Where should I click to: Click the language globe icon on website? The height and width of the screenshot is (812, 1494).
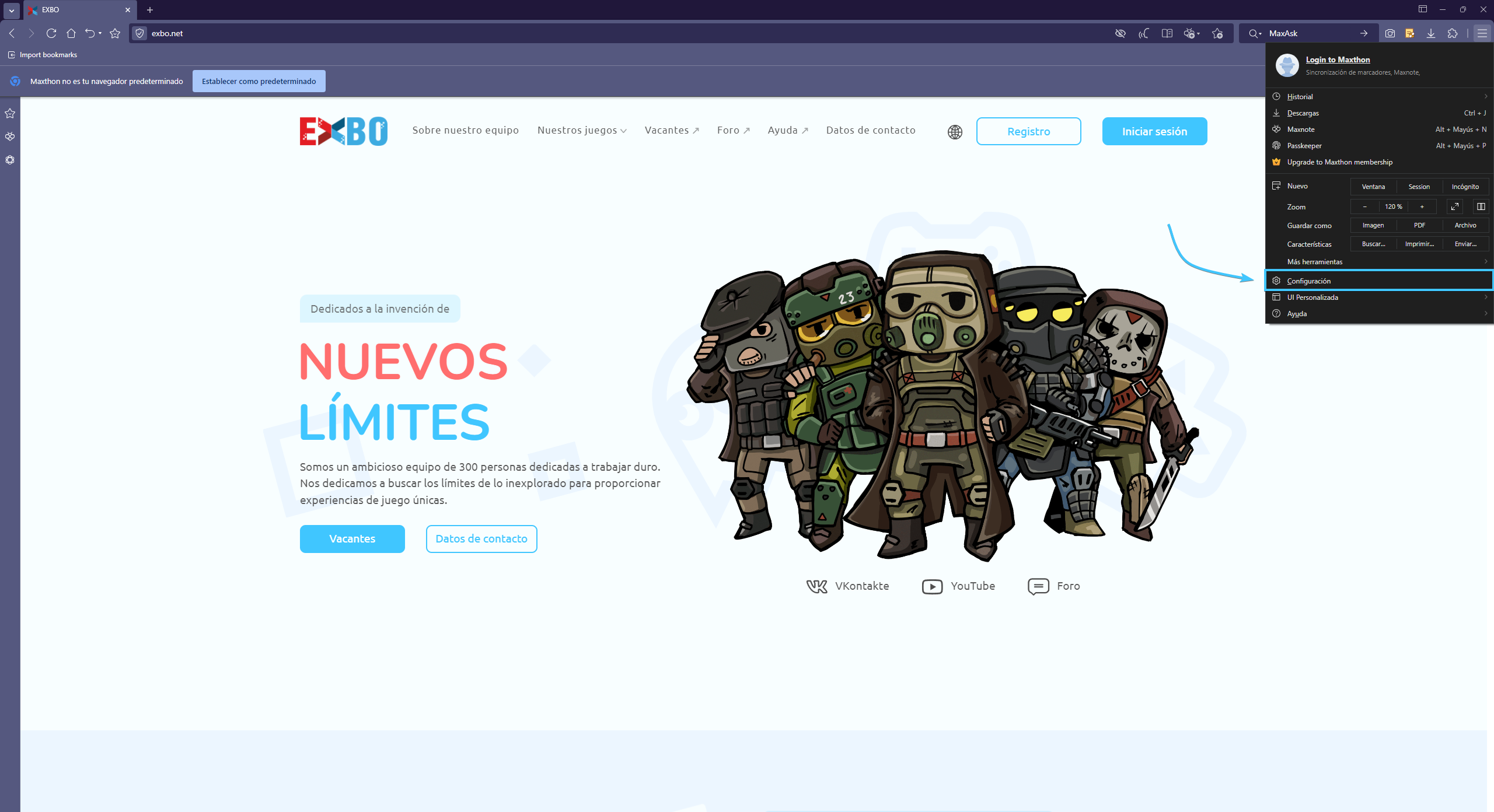tap(955, 132)
